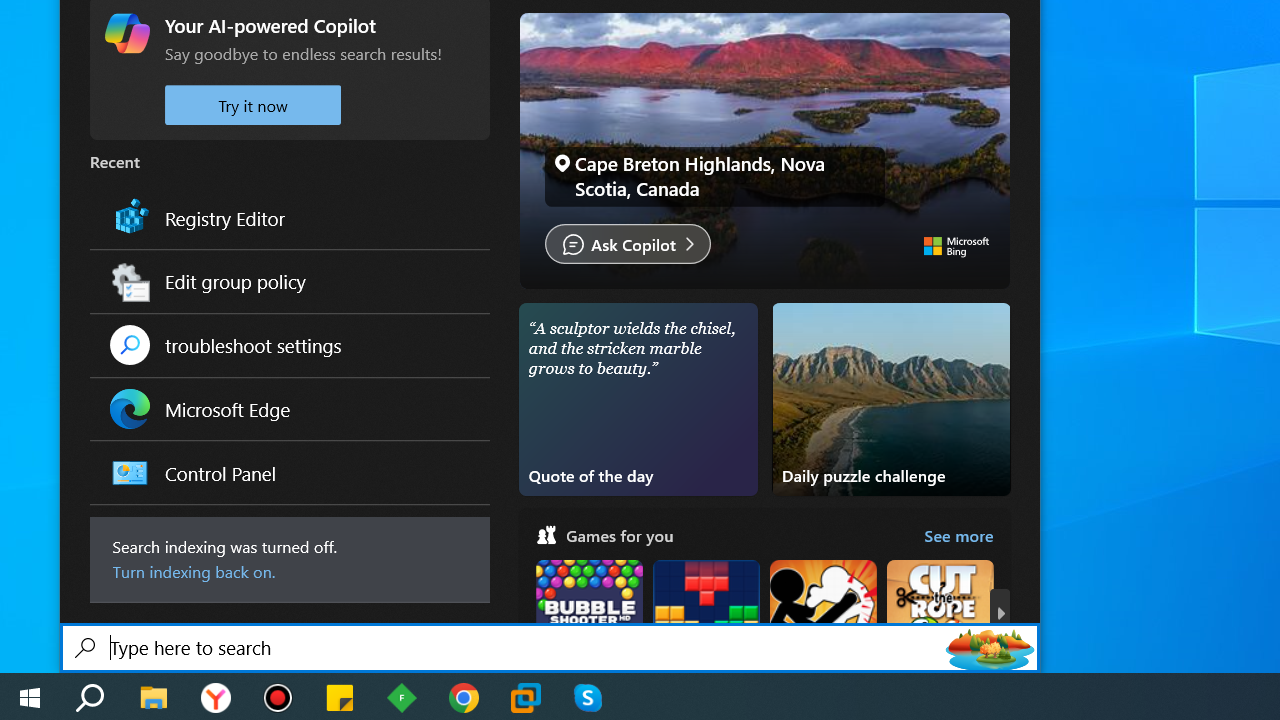Screen dimensions: 1280x720
Task: Open File Explorer on the taskbar
Action: point(154,697)
